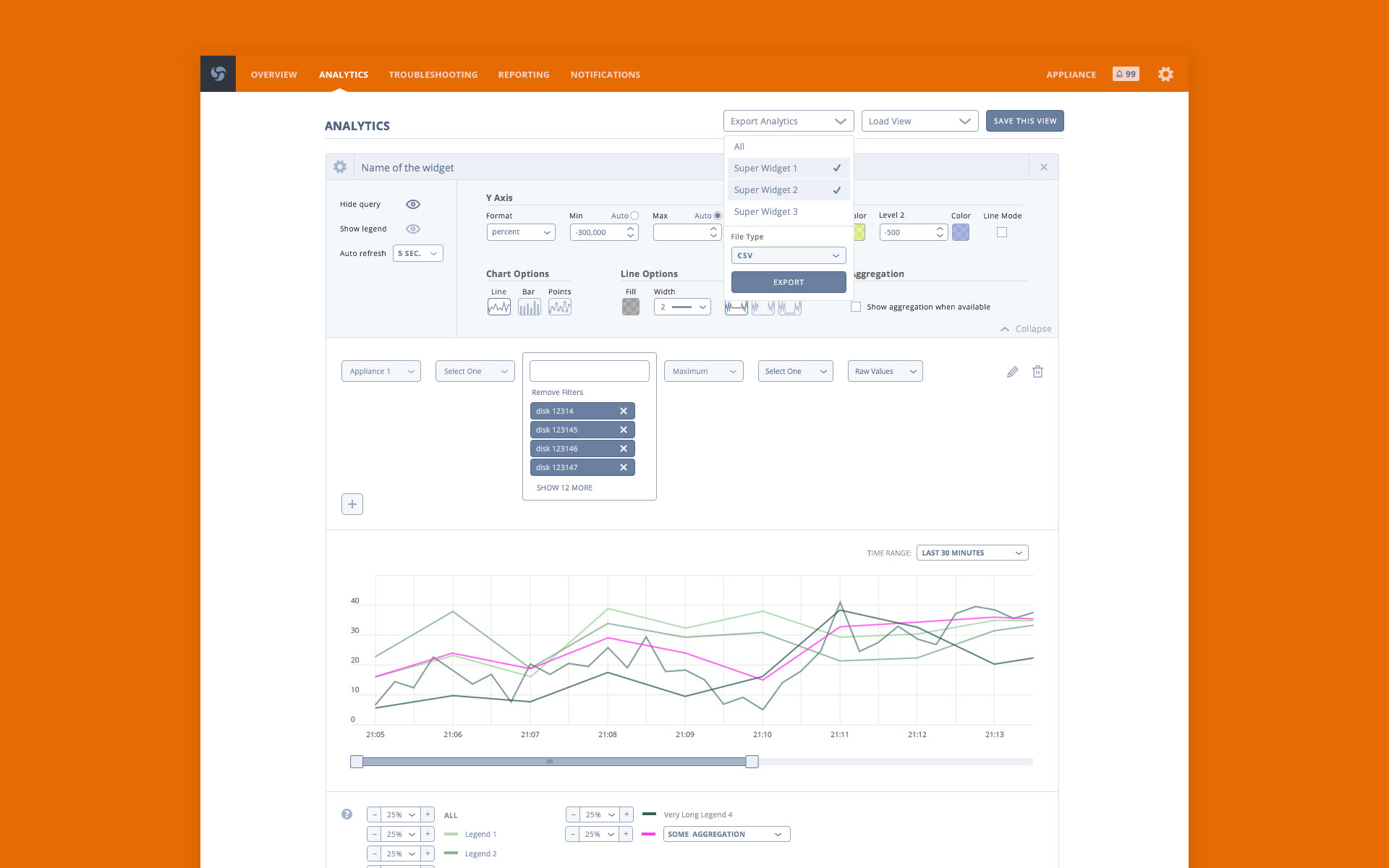This screenshot has height=868, width=1389.
Task: Expand the Time Range Last 30 Minutes dropdown
Action: point(972,553)
